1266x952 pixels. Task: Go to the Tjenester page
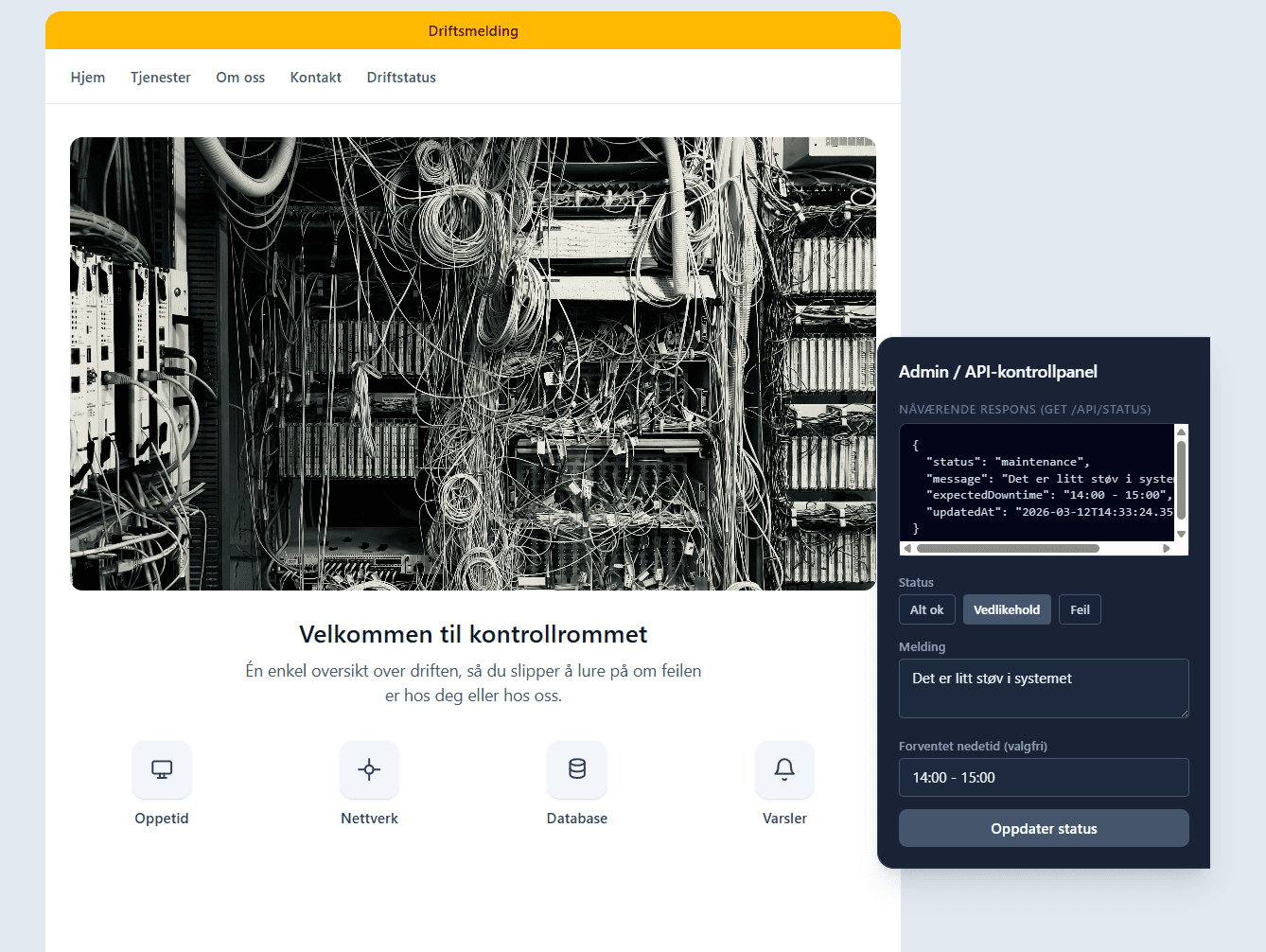coord(161,78)
